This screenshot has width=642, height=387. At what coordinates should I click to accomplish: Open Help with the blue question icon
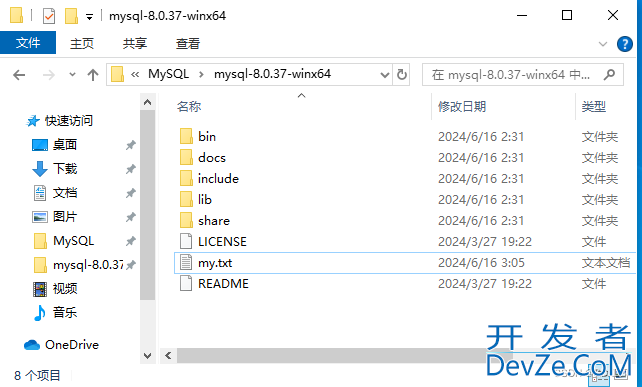click(625, 44)
